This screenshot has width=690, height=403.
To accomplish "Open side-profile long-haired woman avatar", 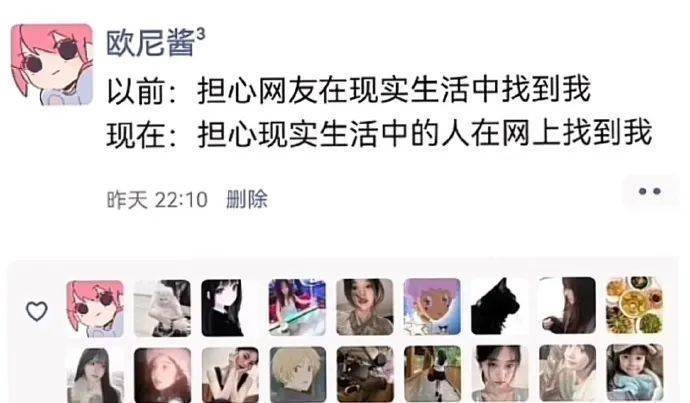I will point(567,306).
